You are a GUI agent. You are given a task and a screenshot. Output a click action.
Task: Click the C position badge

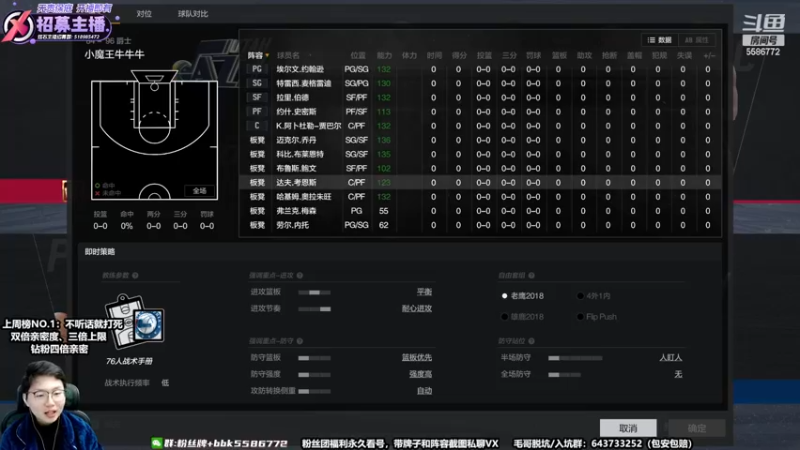click(257, 126)
